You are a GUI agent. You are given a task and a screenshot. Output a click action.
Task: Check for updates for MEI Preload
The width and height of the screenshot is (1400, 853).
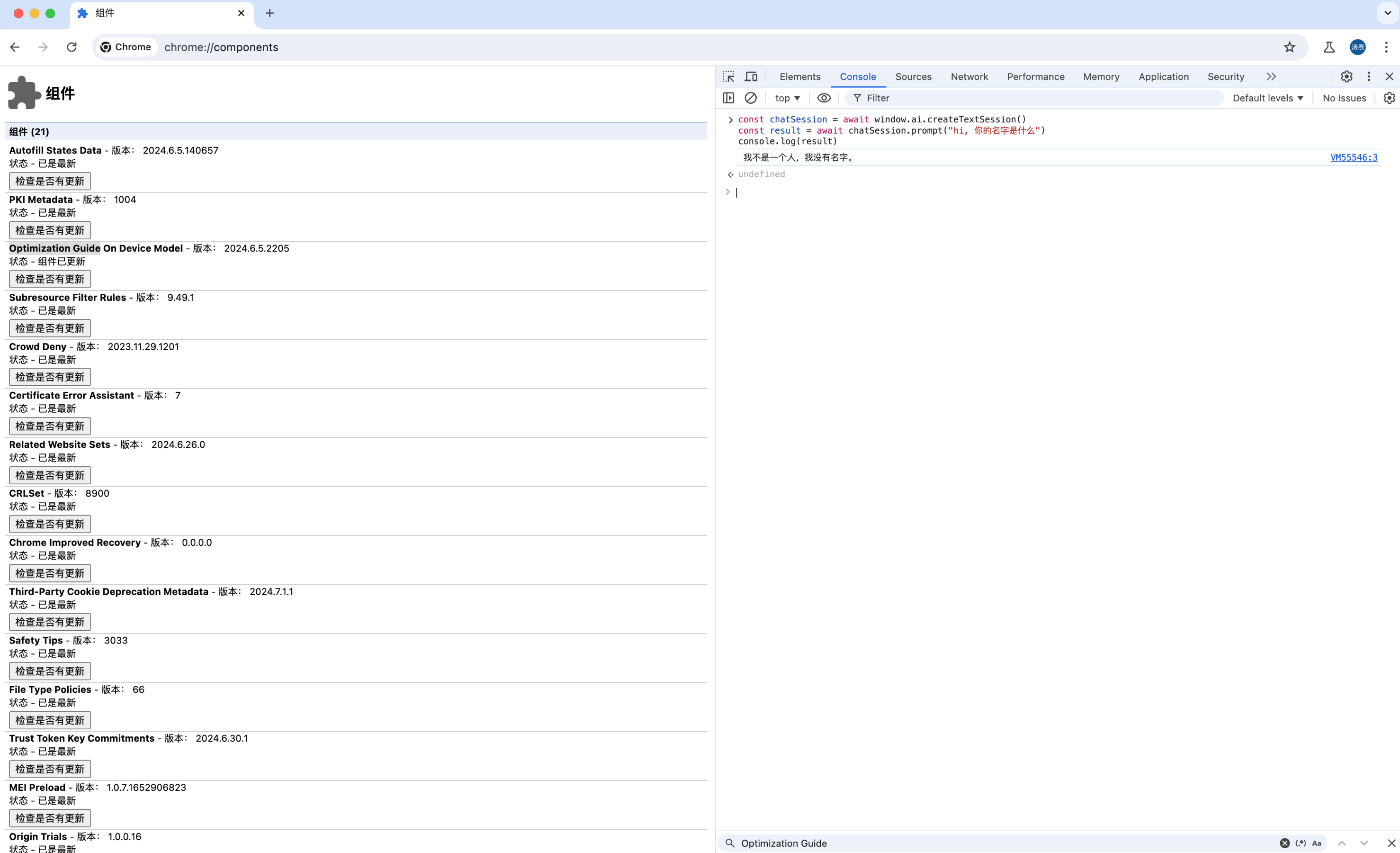coord(50,818)
